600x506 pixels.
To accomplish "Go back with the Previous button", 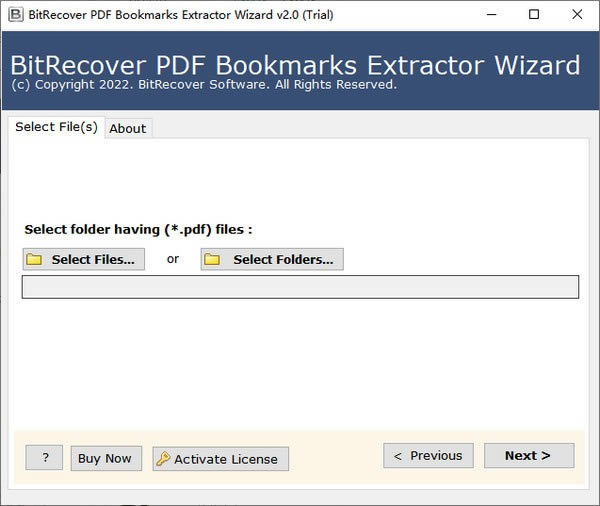I will point(428,456).
